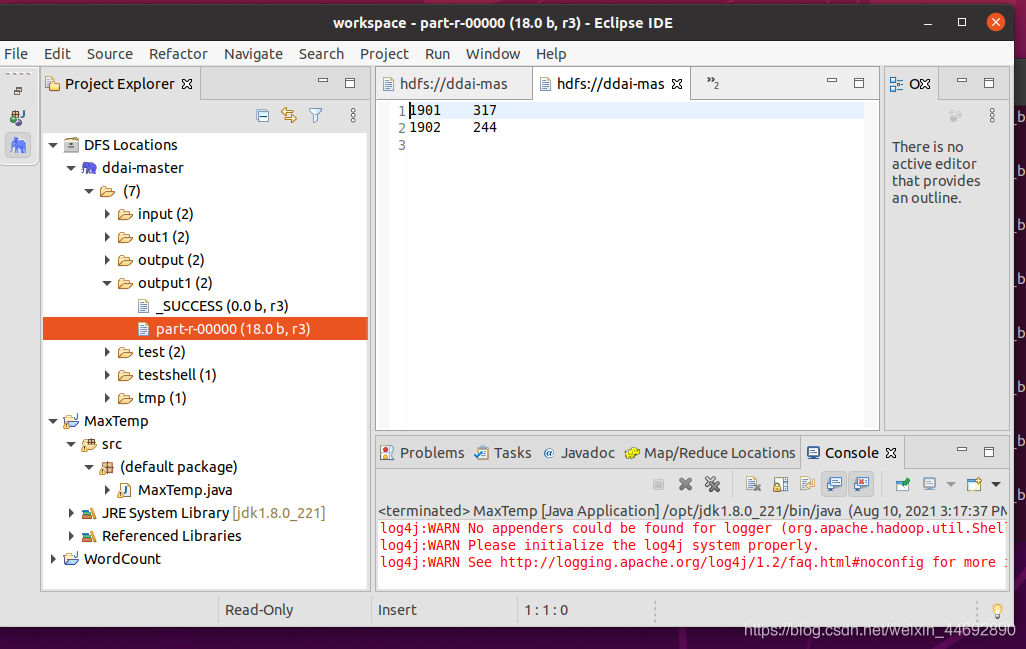Remove All Terminated Launches in Console toolbar
Image resolution: width=1026 pixels, height=649 pixels.
click(x=712, y=484)
